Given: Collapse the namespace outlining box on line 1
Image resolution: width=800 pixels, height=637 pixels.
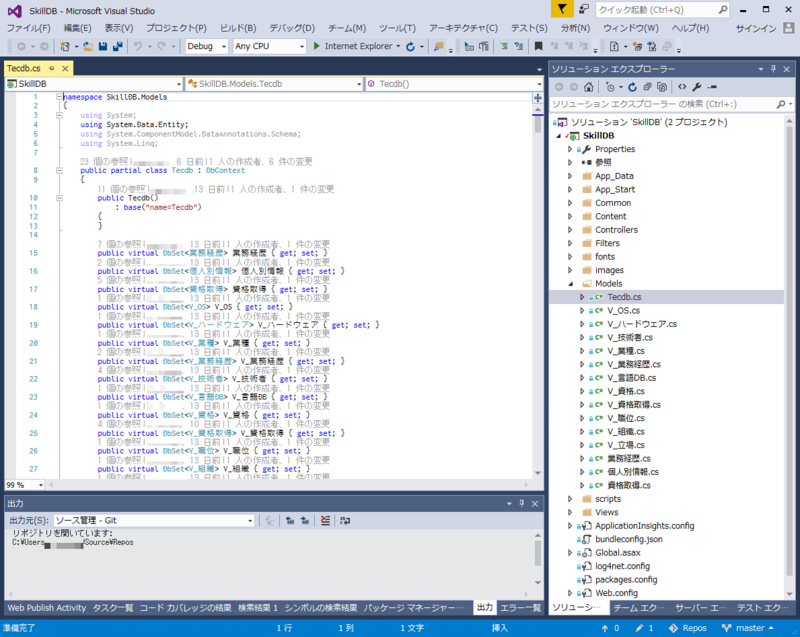Looking at the screenshot, I should [59, 96].
